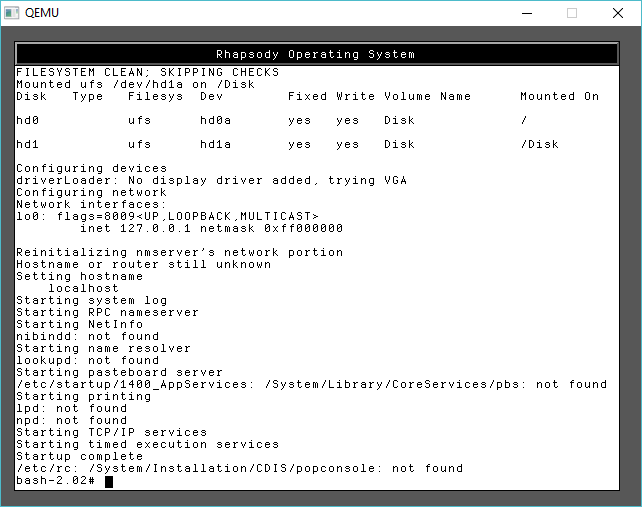Maximize the QEMU window
The width and height of the screenshot is (642, 507).
[x=572, y=13]
